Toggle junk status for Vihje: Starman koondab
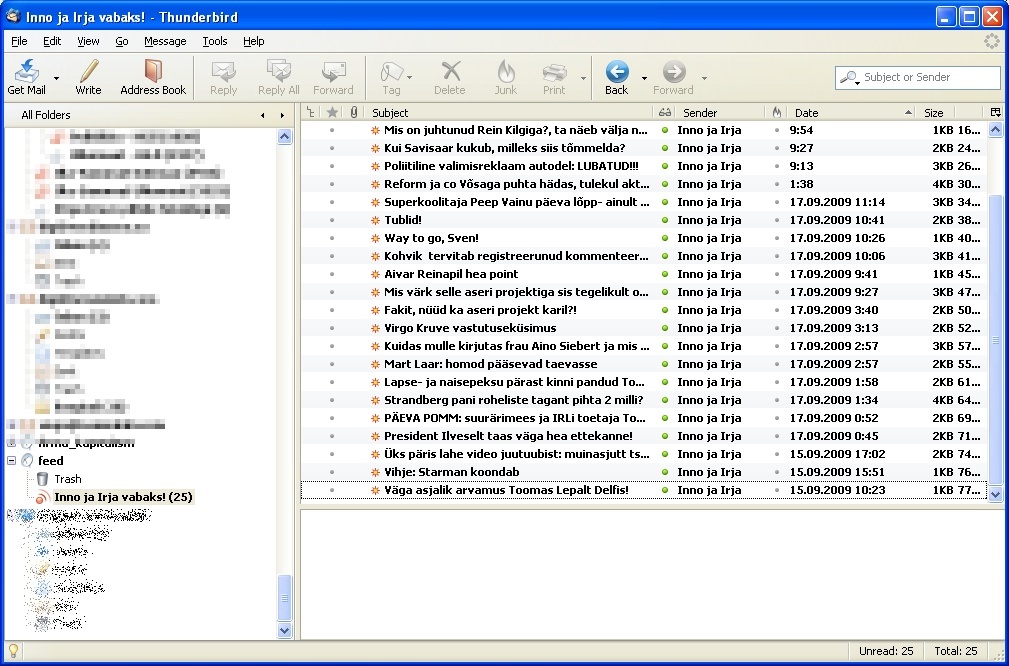1009x666 pixels. (x=777, y=472)
